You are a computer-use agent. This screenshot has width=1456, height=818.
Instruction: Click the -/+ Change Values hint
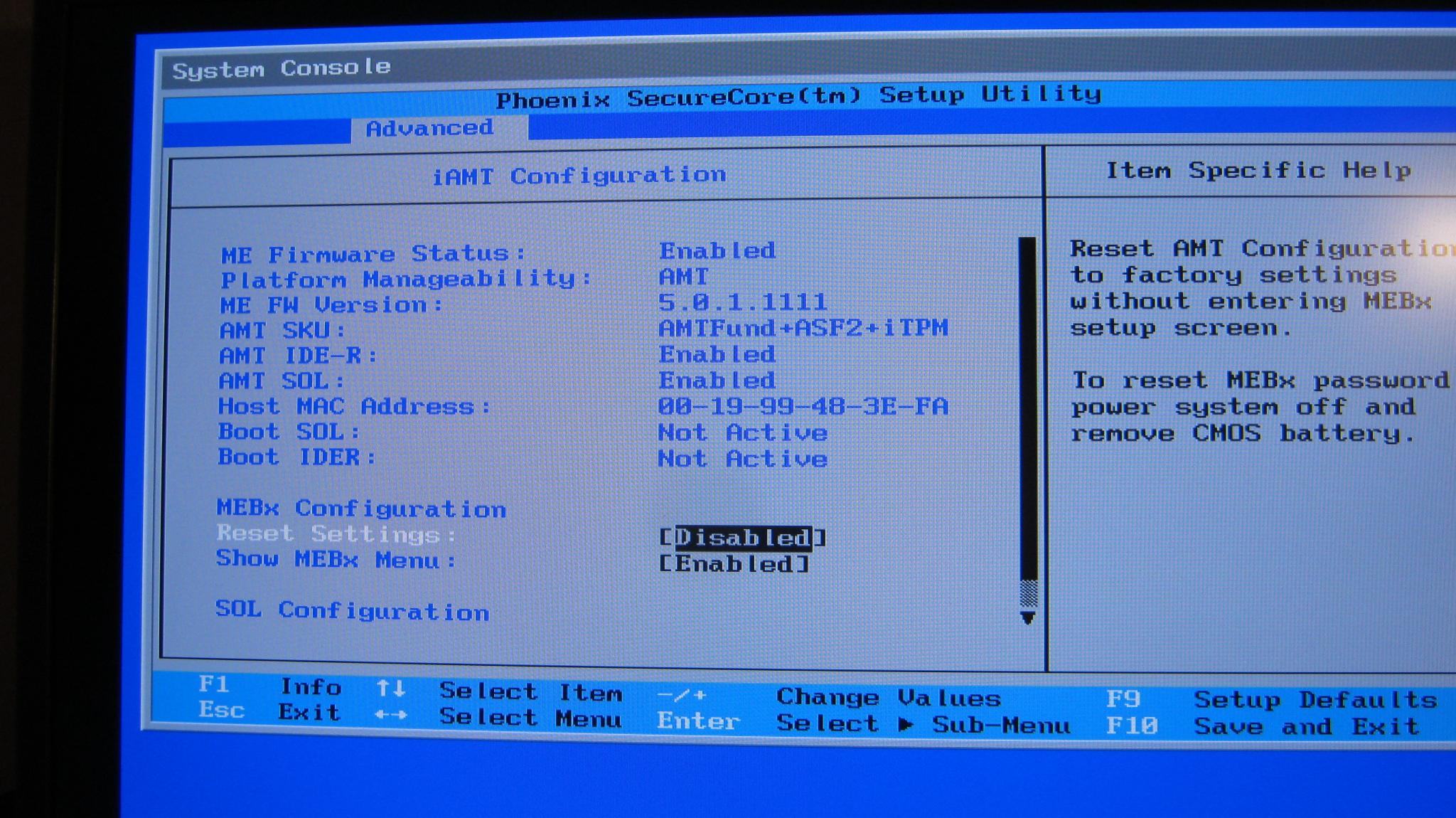(829, 697)
